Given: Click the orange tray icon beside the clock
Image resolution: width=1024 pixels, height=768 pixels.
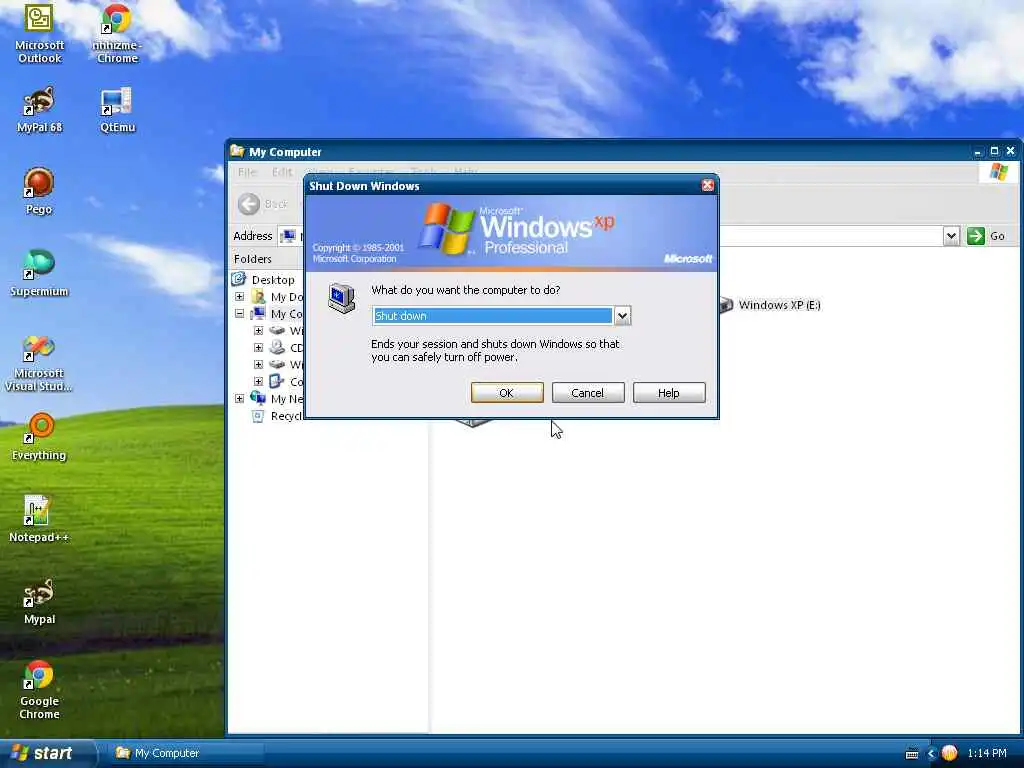Looking at the screenshot, I should [949, 753].
